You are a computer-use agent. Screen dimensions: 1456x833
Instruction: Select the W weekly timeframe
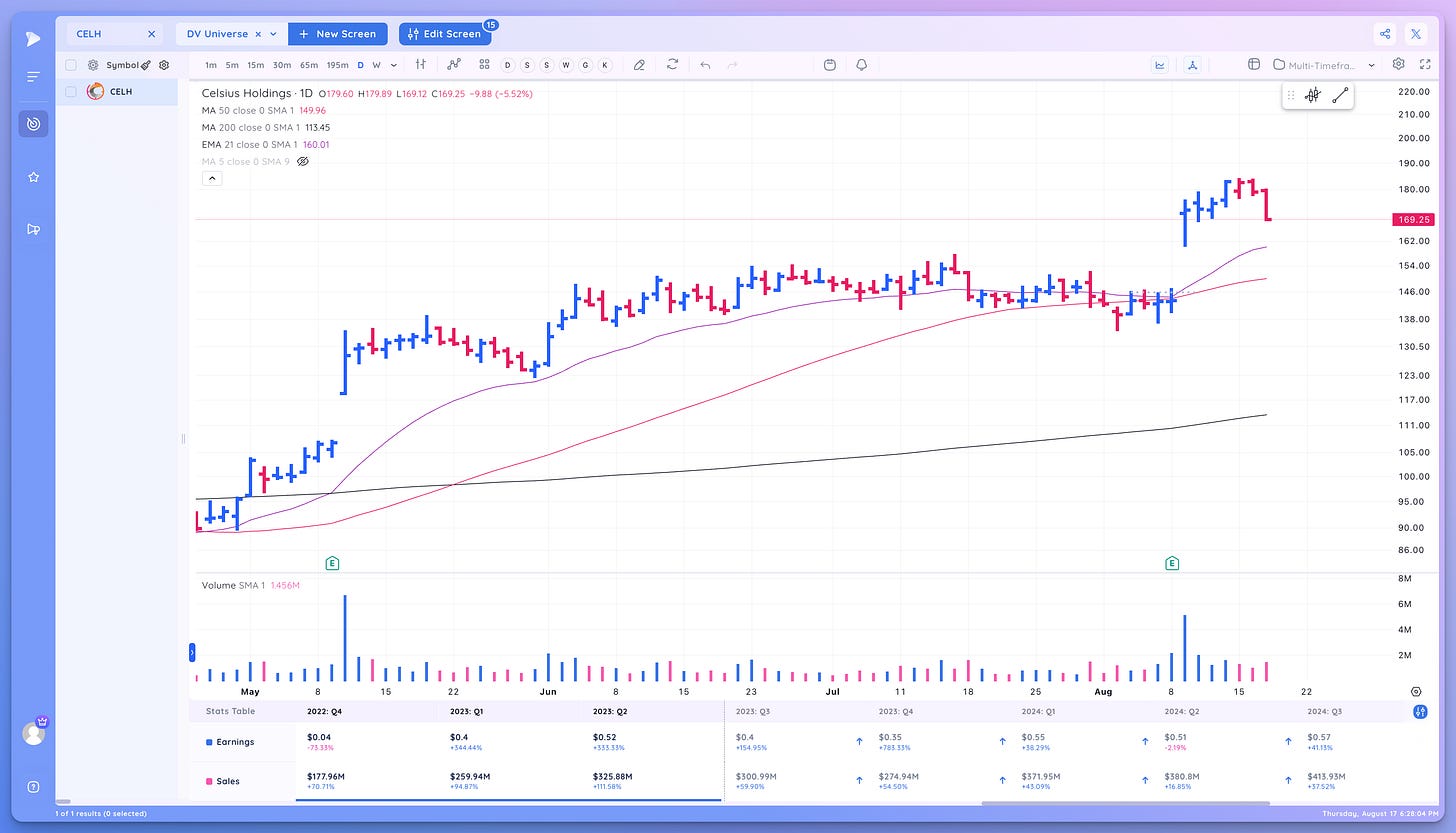[376, 65]
